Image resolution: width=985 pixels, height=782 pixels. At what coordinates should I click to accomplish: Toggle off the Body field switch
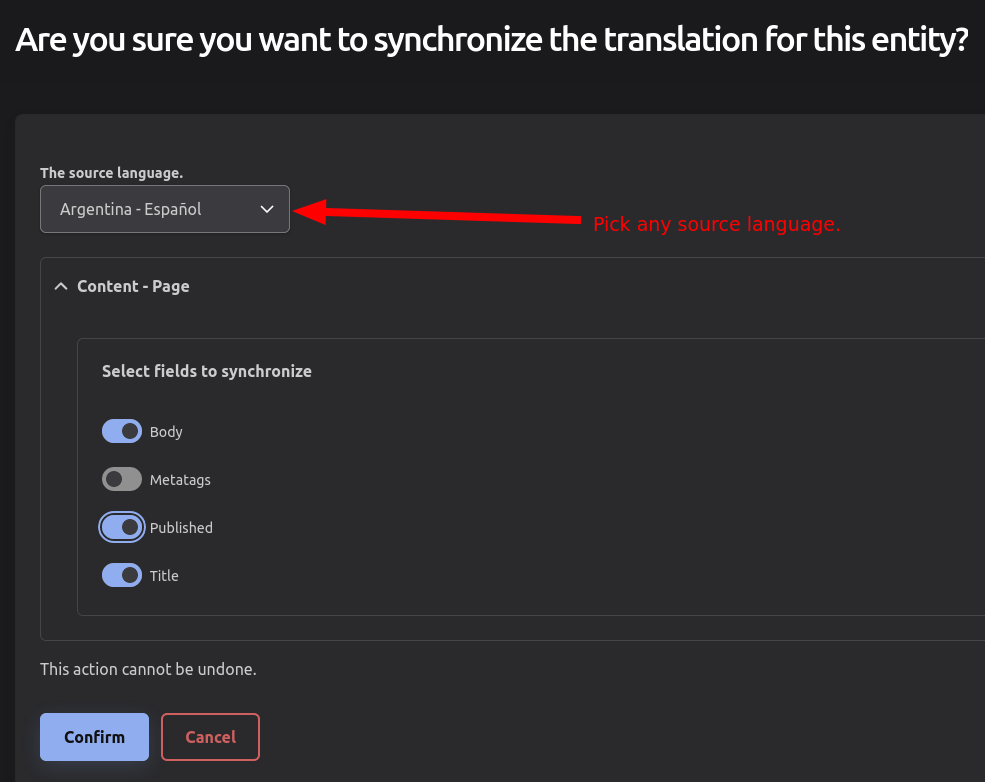coord(122,432)
